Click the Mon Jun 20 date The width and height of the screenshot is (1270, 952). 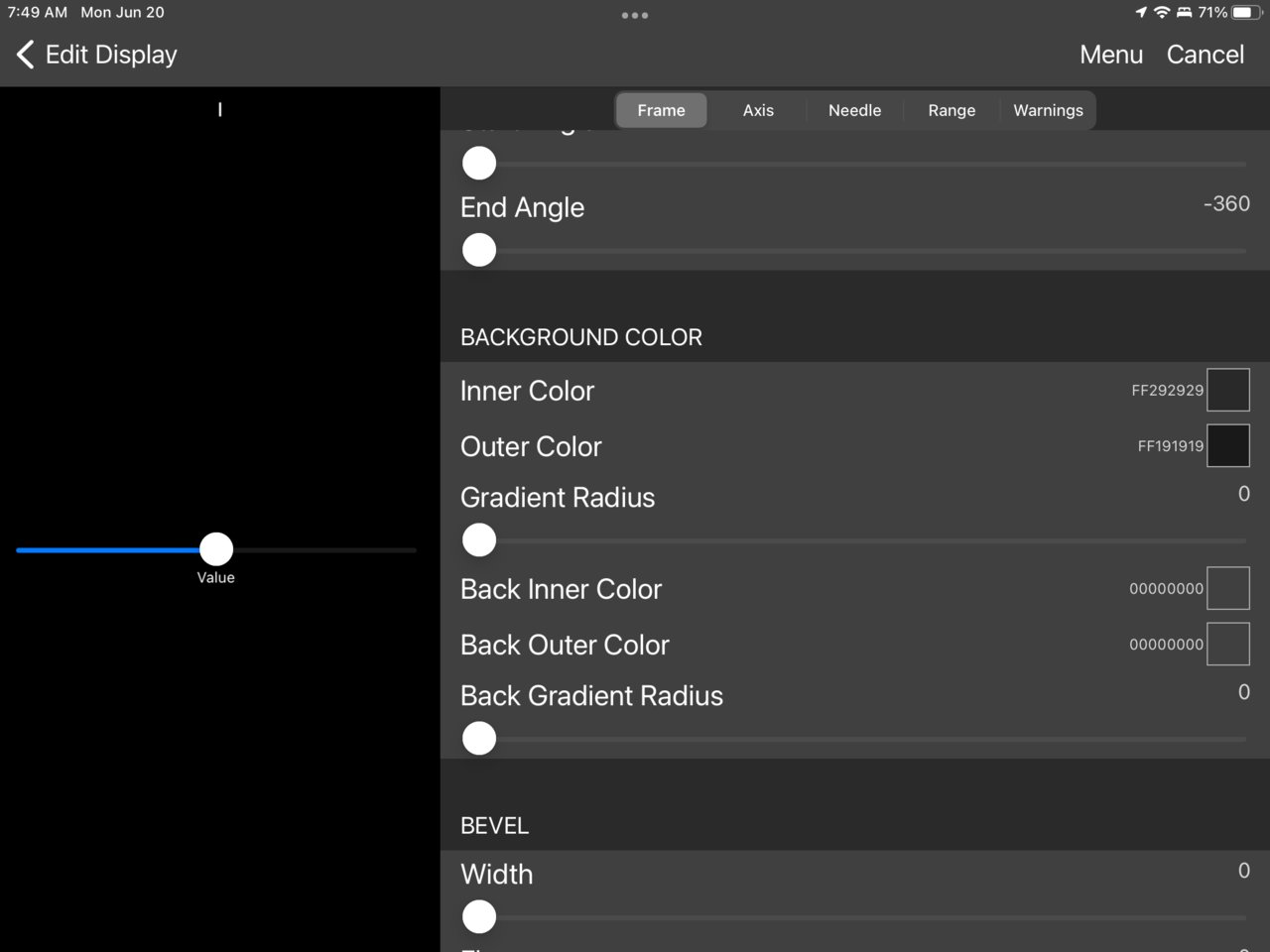coord(122,12)
